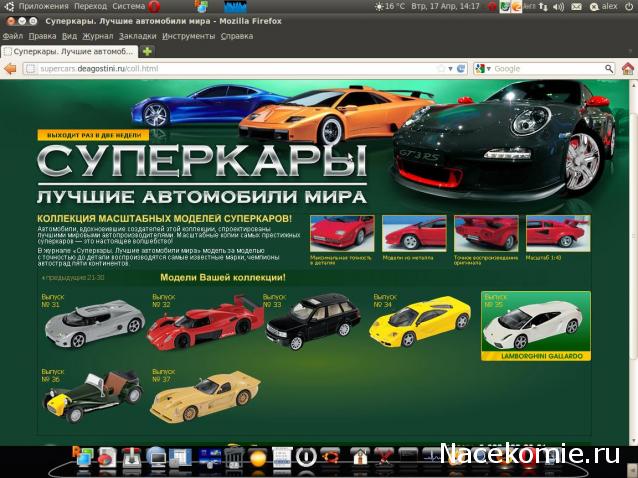The height and width of the screenshot is (478, 638).
Task: Click the orange sphere dock icon
Action: (x=258, y=458)
